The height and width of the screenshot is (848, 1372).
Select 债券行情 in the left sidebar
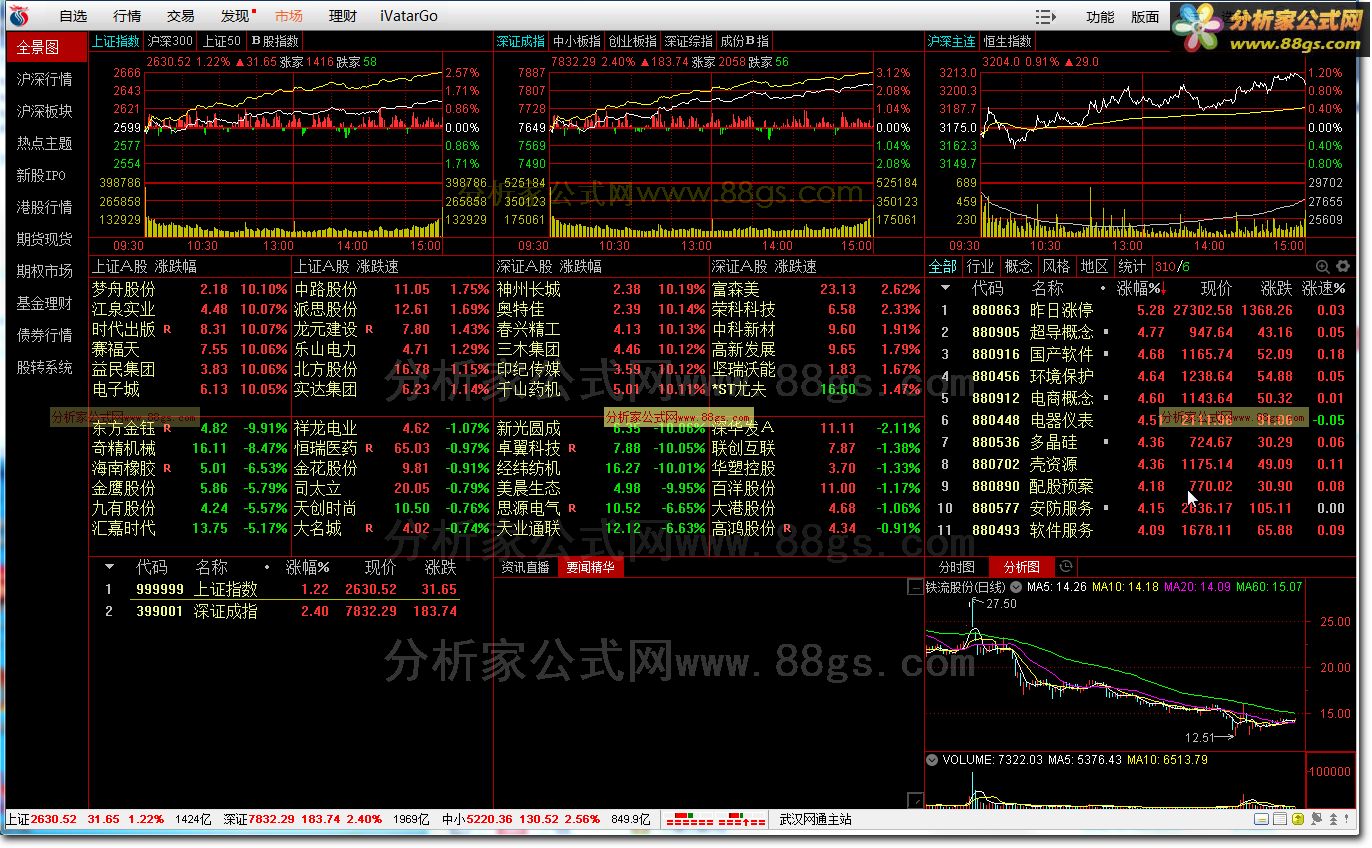(44, 335)
